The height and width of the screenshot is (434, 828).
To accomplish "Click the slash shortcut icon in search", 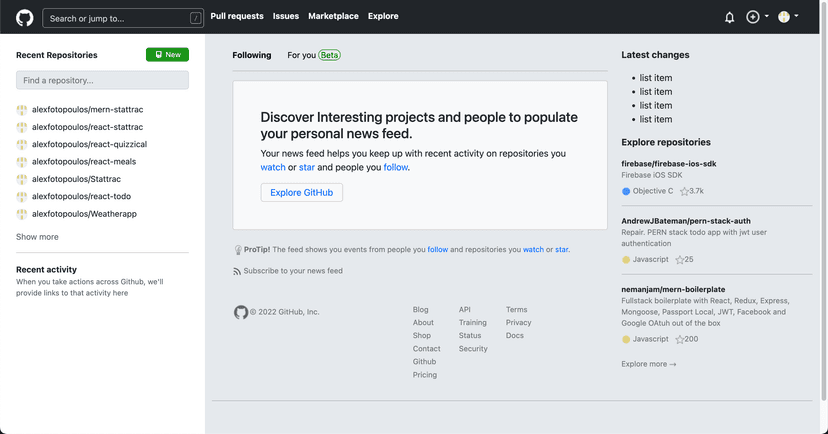I will (195, 18).
